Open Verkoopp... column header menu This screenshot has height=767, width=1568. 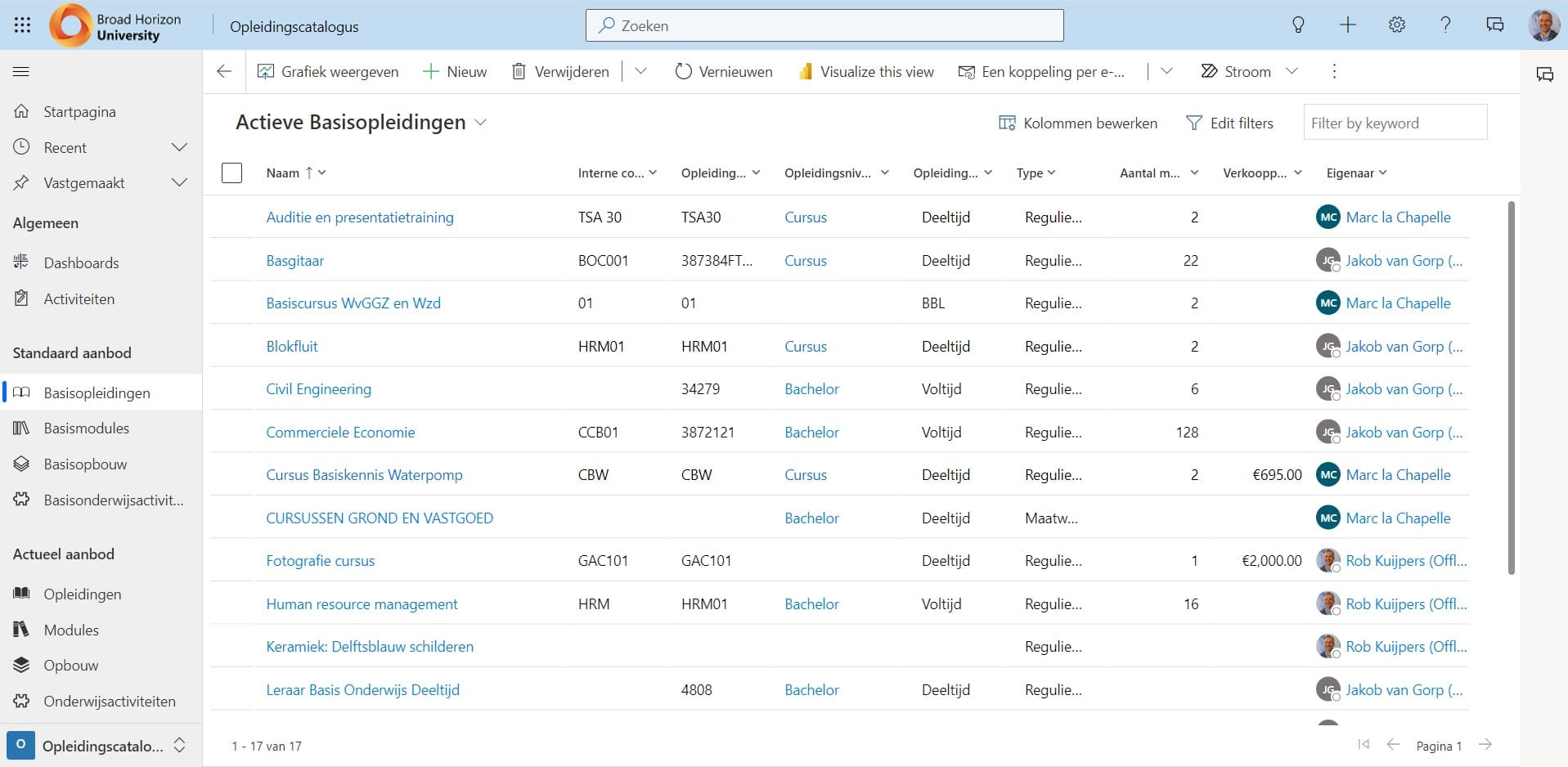[x=1262, y=173]
